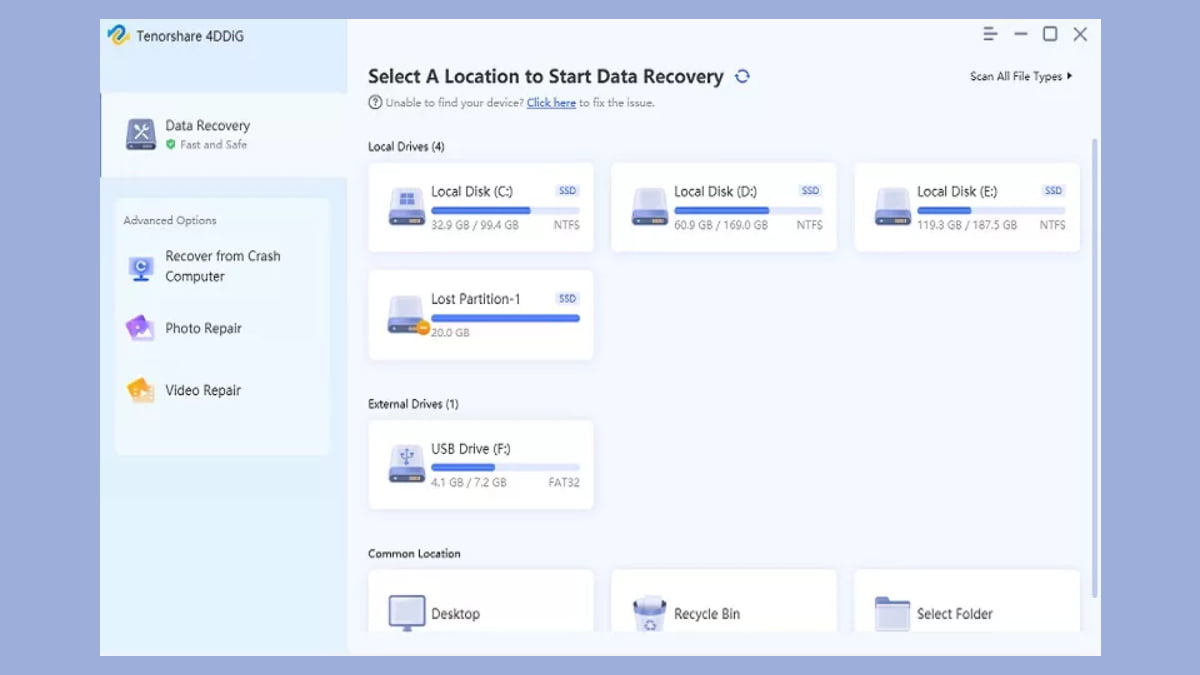Click the Video Repair icon
Viewport: 1200px width, 675px height.
[x=141, y=391]
